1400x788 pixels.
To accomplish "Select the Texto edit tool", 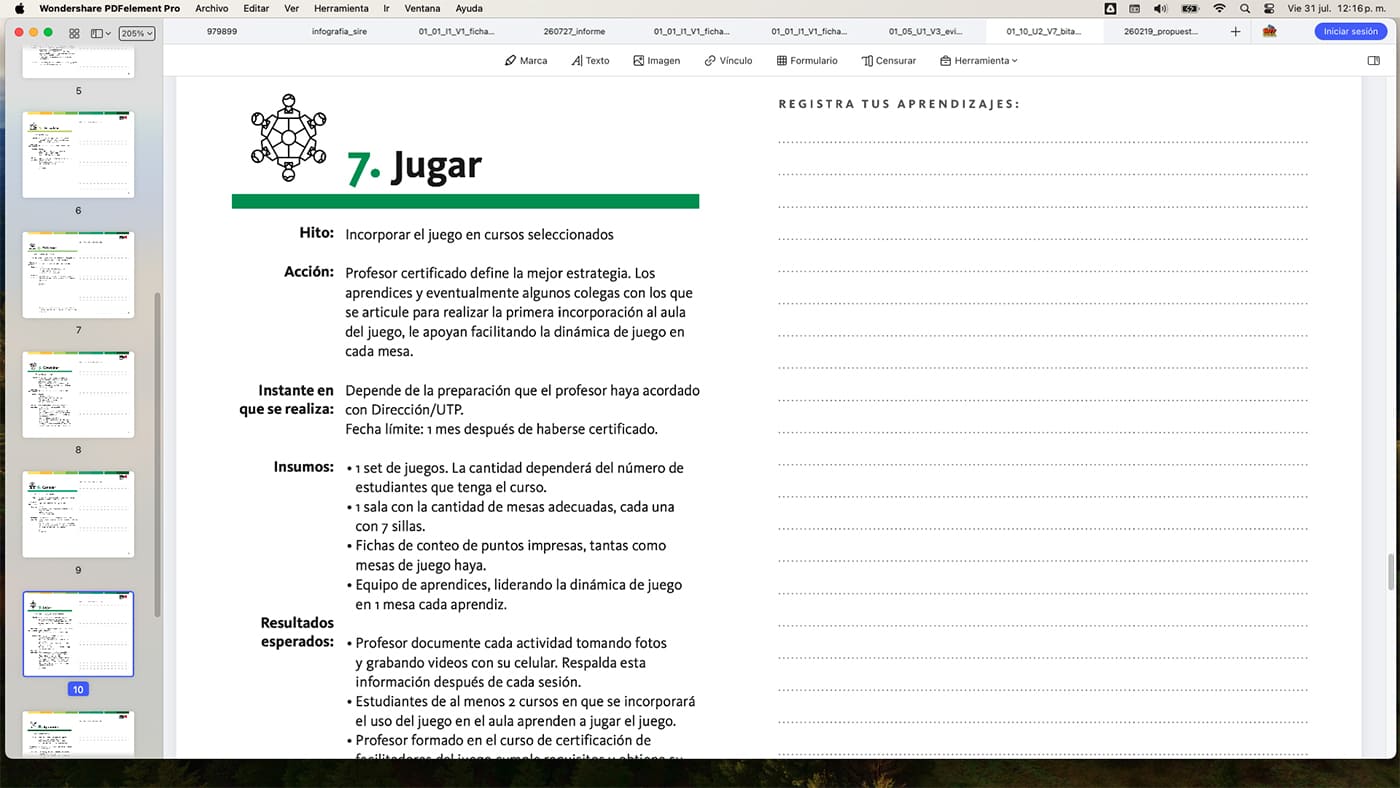I will (x=590, y=61).
